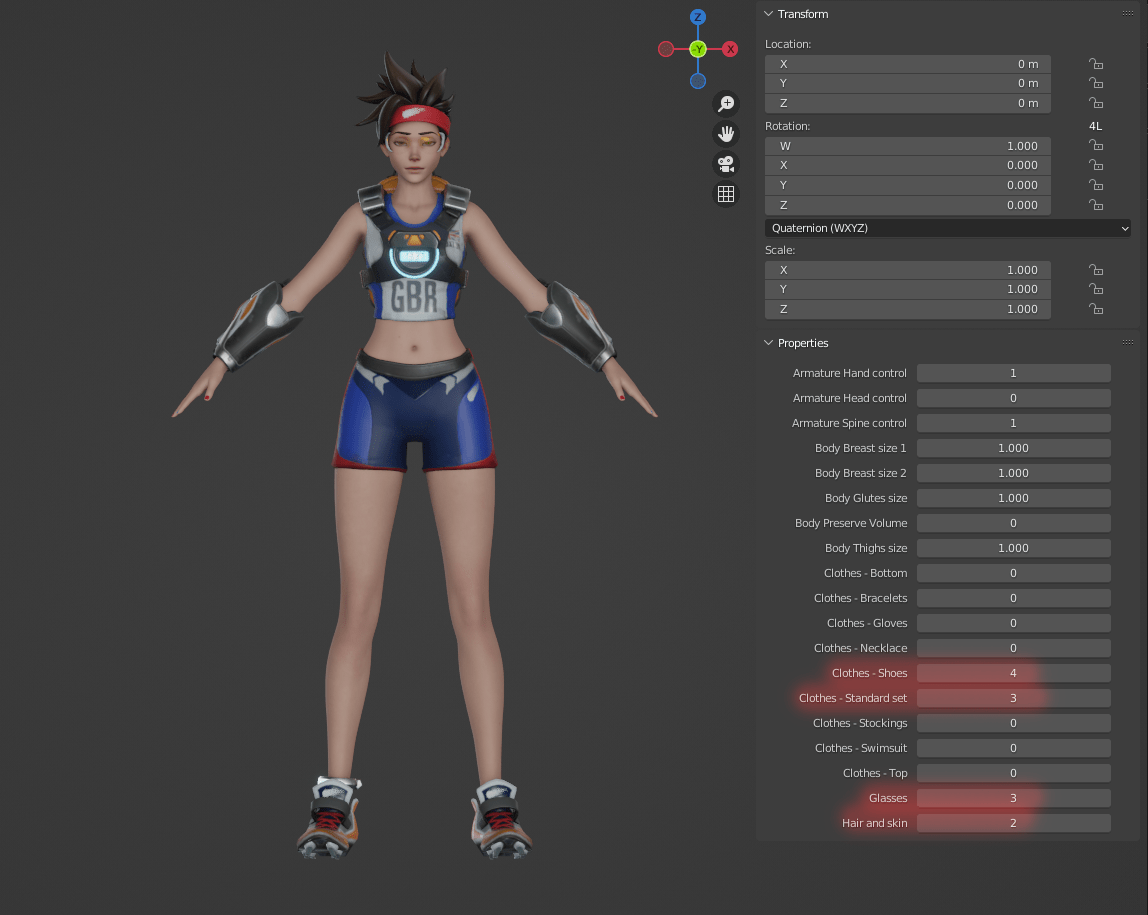Click the Hair and skin value field
Viewport: 1148px width, 915px height.
(x=1013, y=823)
